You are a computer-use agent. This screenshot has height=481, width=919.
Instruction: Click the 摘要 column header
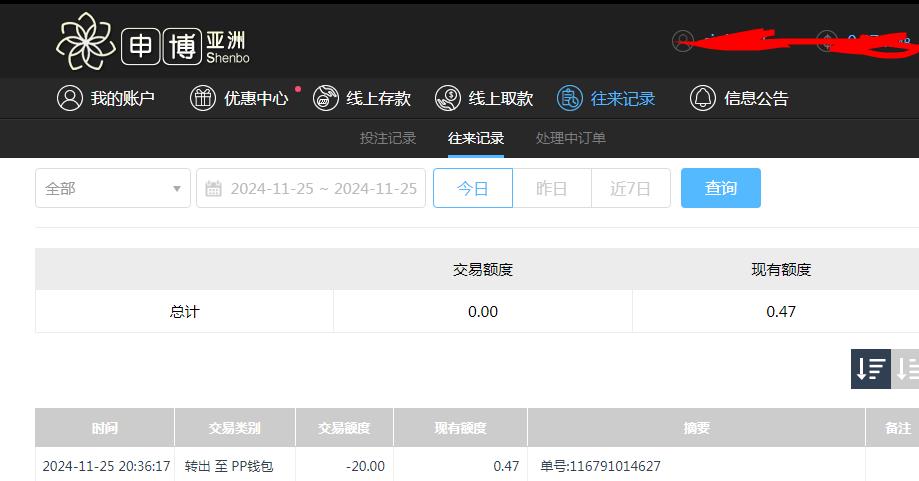tap(696, 428)
